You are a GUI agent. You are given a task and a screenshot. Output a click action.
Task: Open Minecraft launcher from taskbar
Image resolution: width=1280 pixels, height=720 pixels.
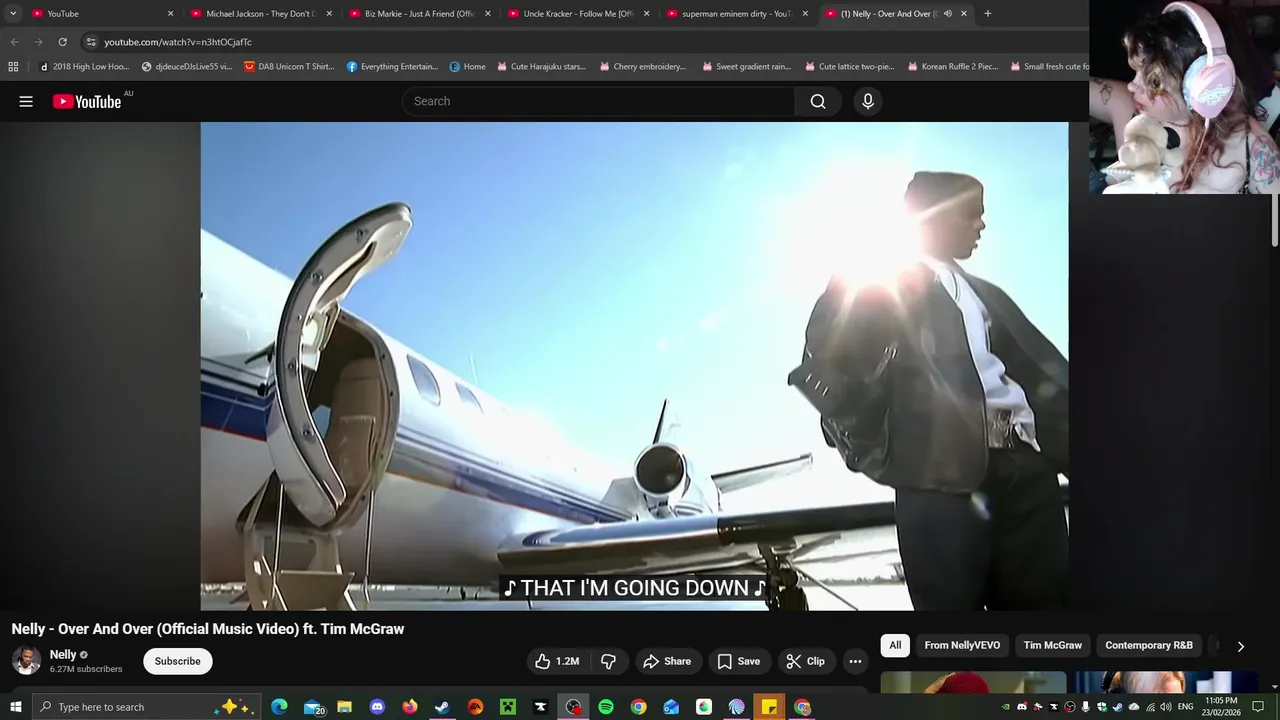coord(508,707)
